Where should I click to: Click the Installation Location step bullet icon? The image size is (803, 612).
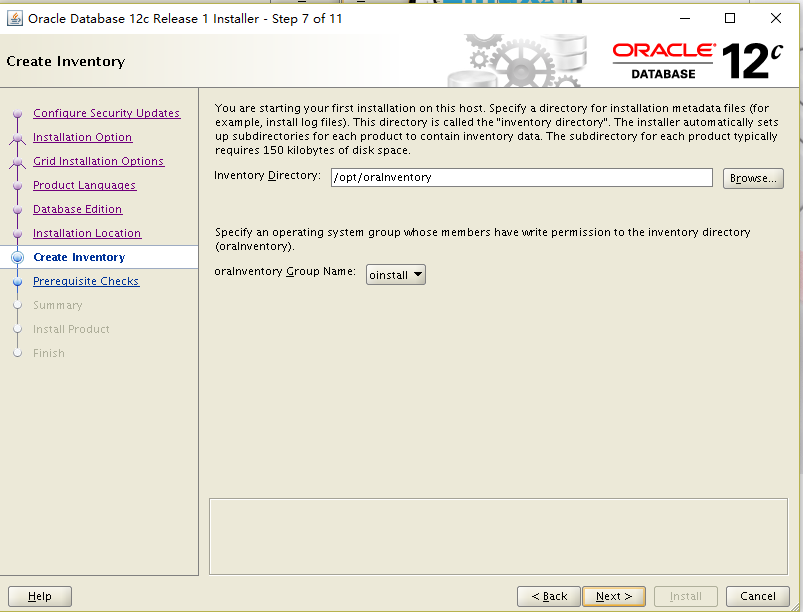(17, 234)
